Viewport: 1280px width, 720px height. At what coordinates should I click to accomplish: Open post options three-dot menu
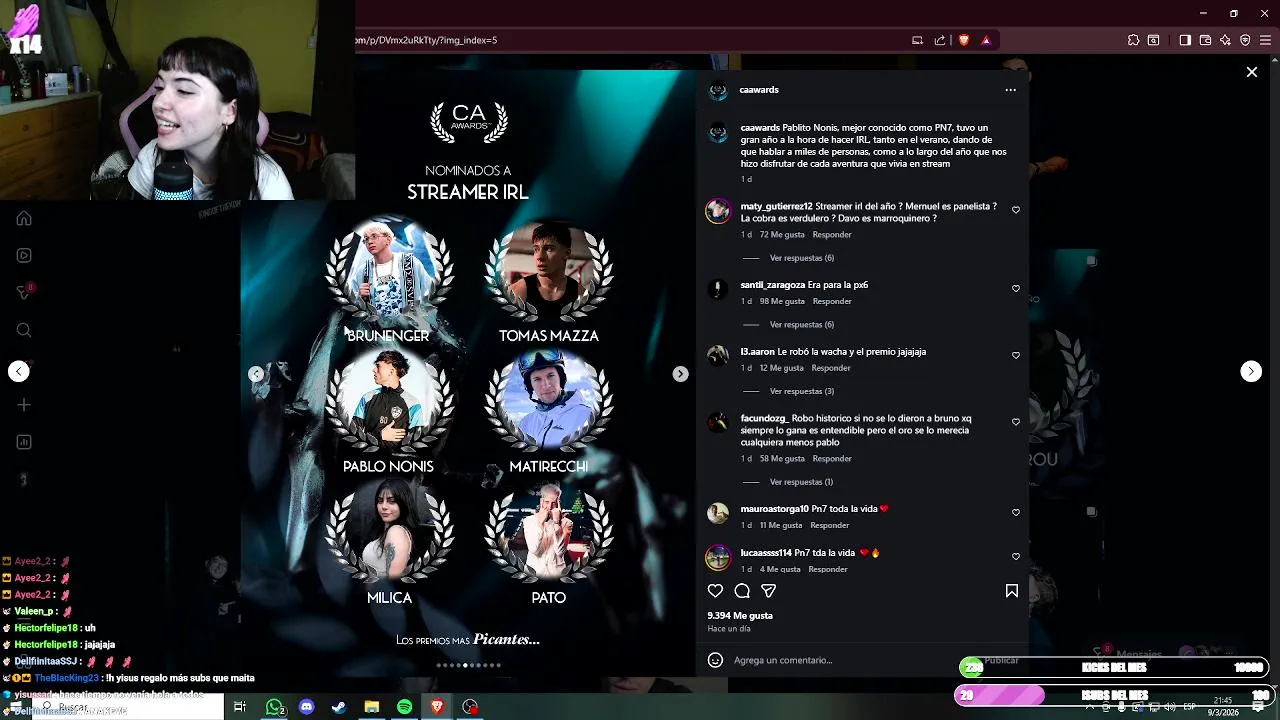tap(1010, 90)
